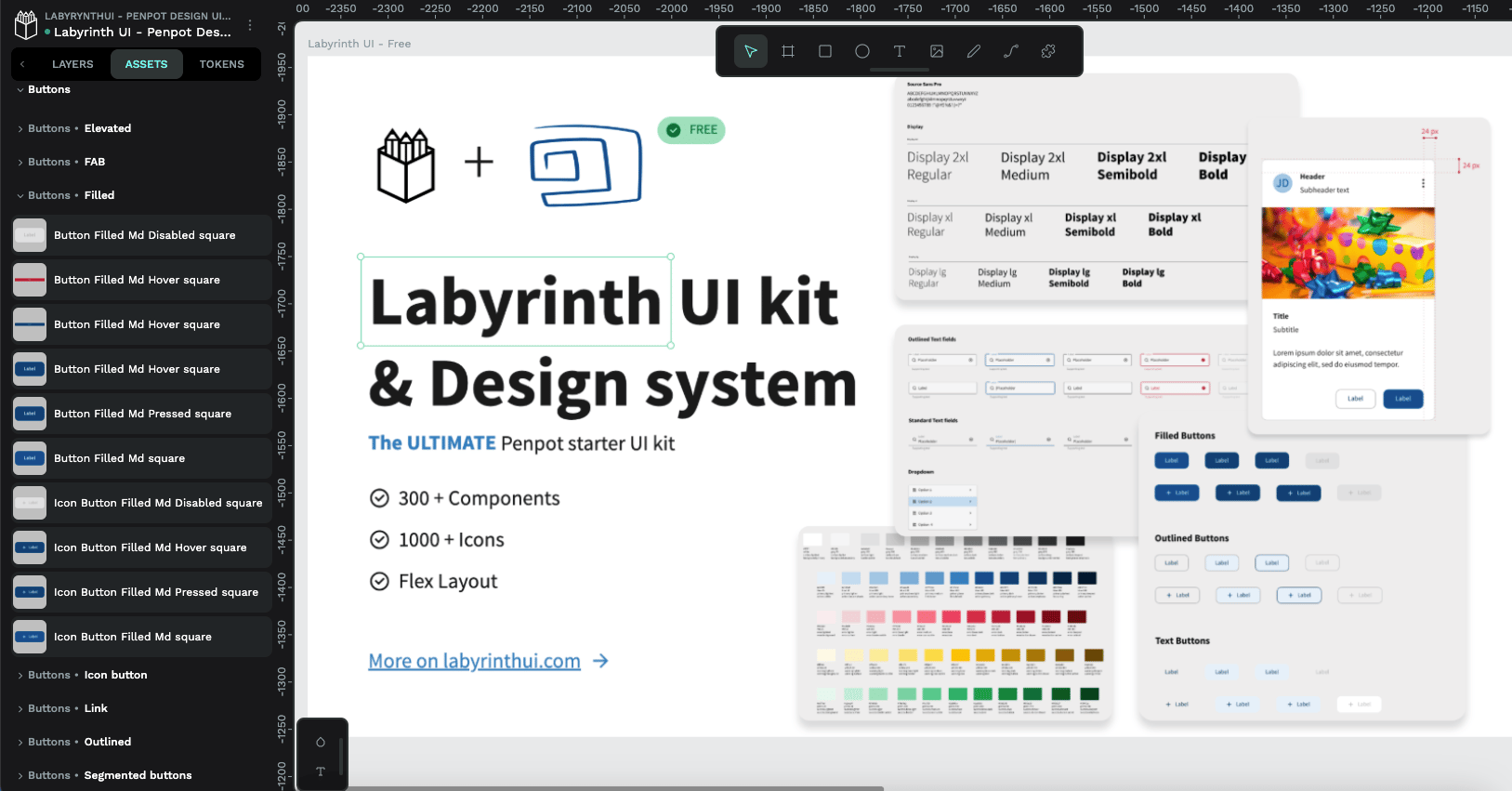Select Icon Button Filled Md Pressed square

click(142, 592)
